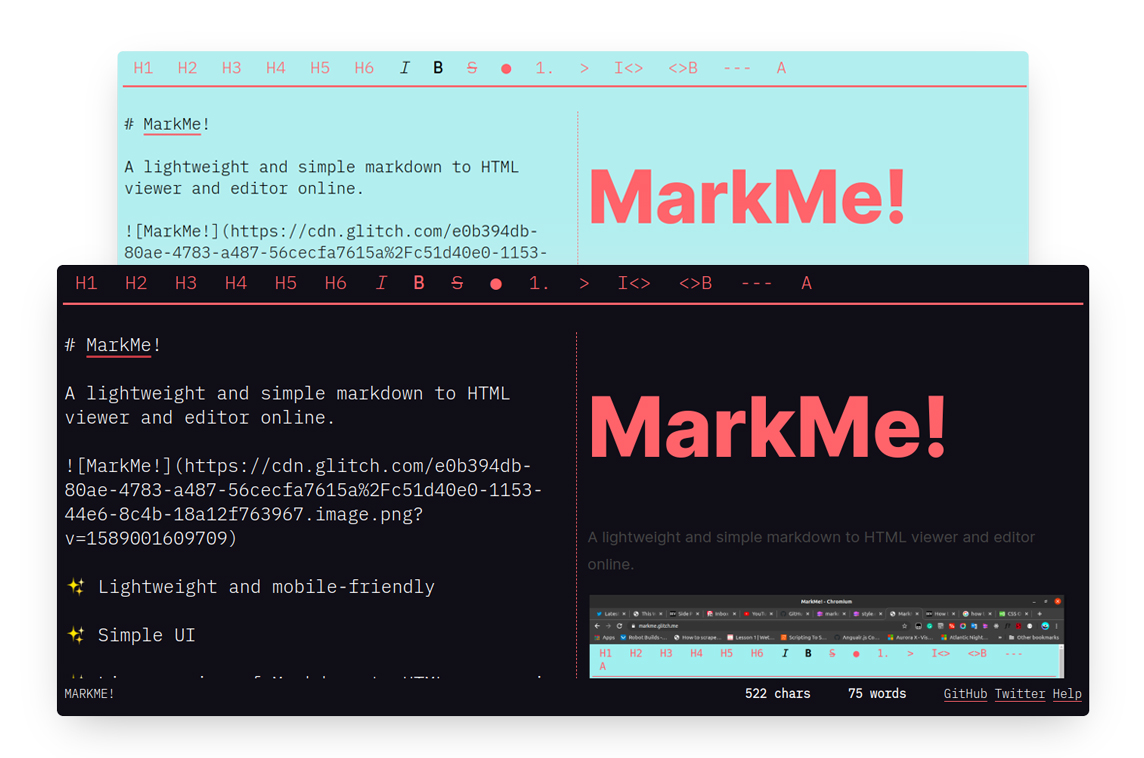Insert horizontal rule --- in light toolbar
This screenshot has width=1144, height=758.
coord(737,68)
